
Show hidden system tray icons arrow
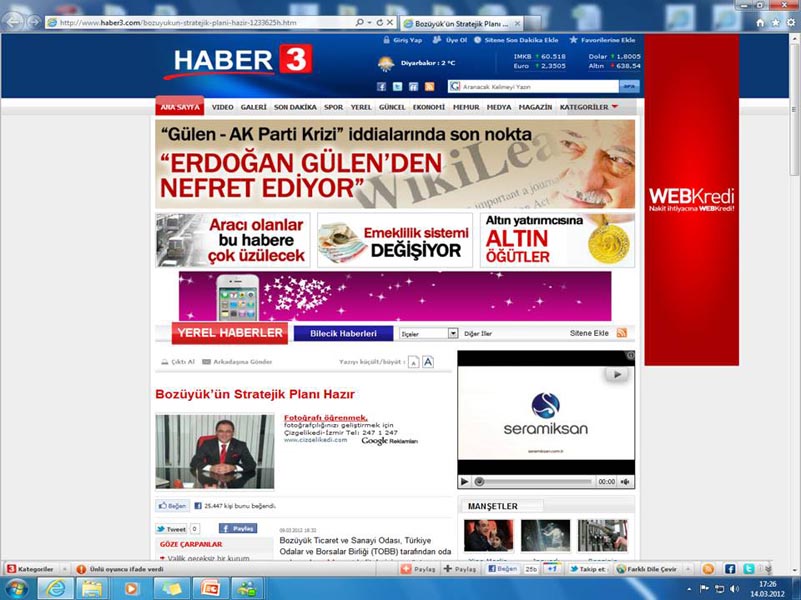[690, 589]
